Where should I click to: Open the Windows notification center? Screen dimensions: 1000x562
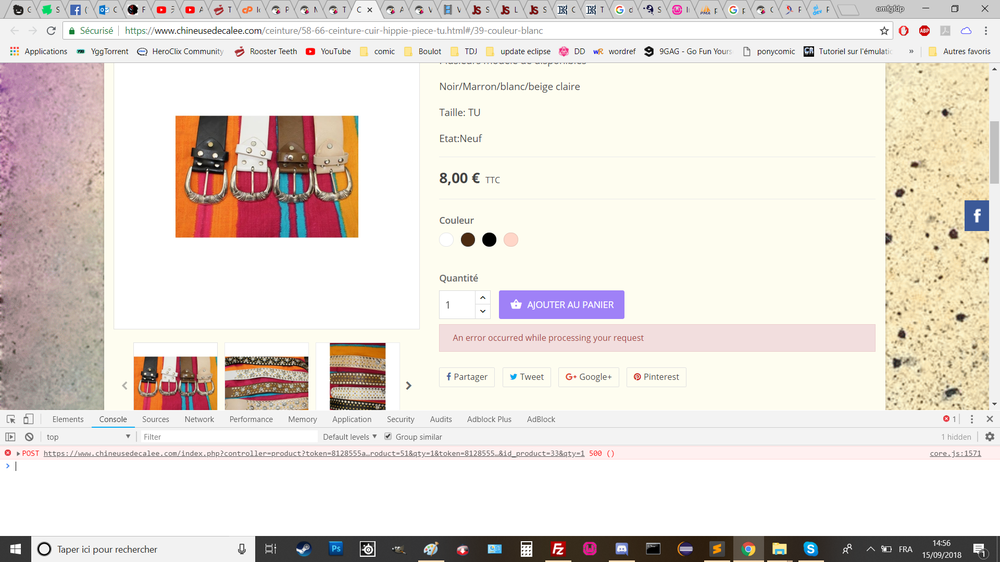(980, 549)
